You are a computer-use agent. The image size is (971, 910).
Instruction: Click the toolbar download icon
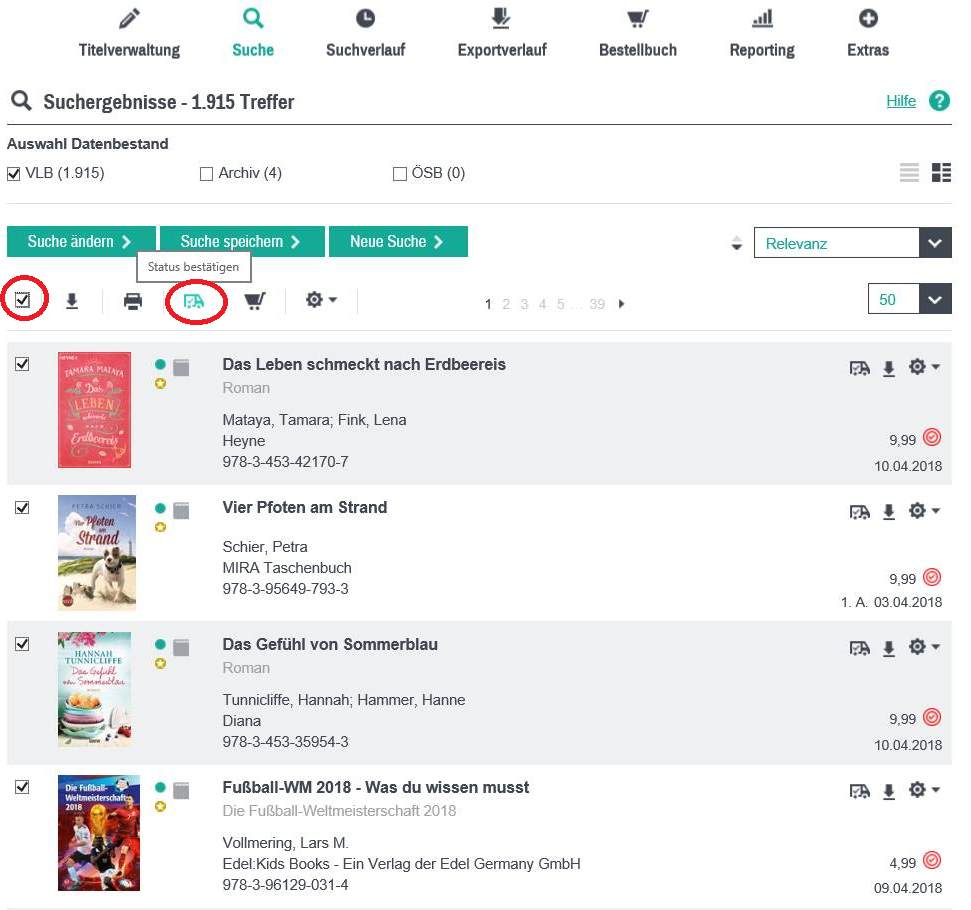(x=72, y=301)
